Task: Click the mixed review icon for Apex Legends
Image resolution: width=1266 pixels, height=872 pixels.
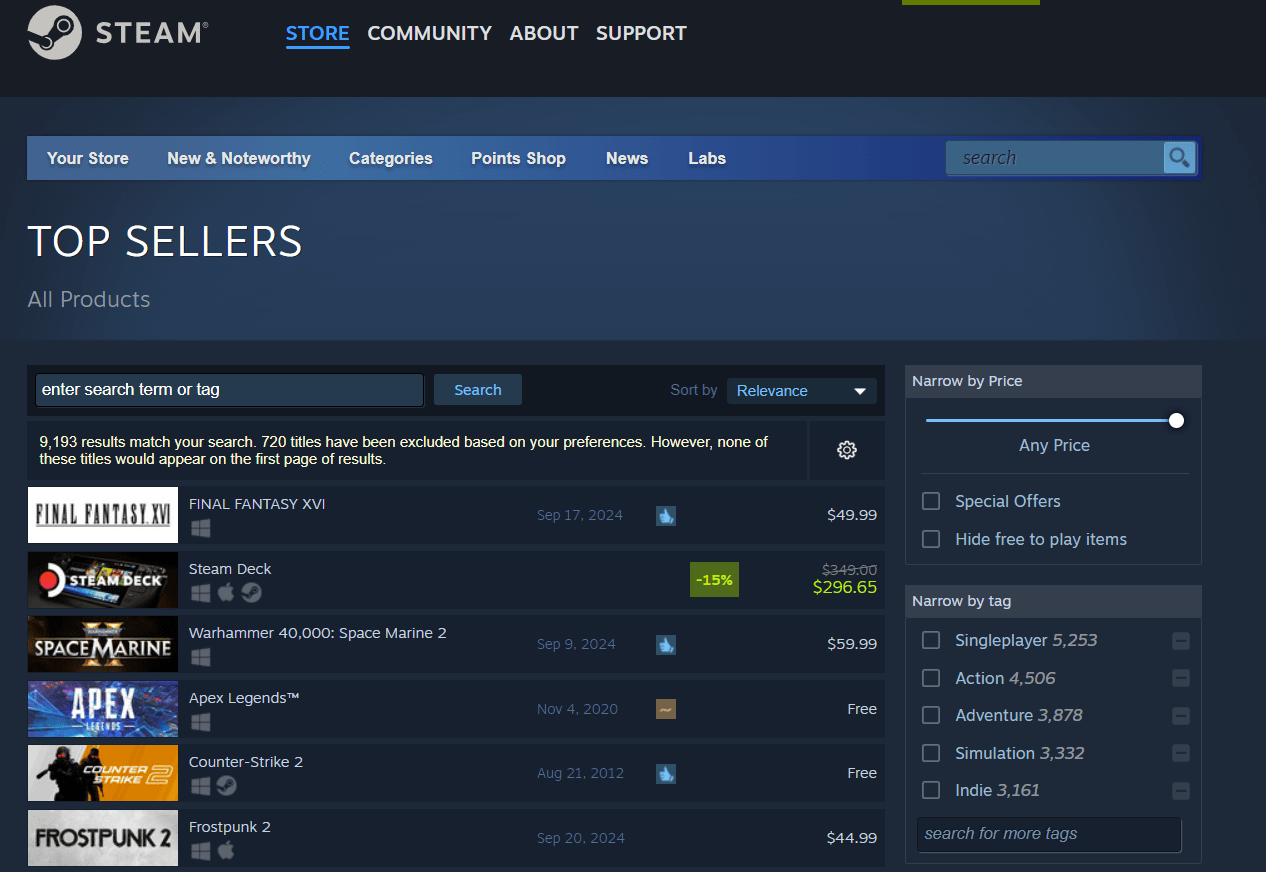Action: (x=666, y=709)
